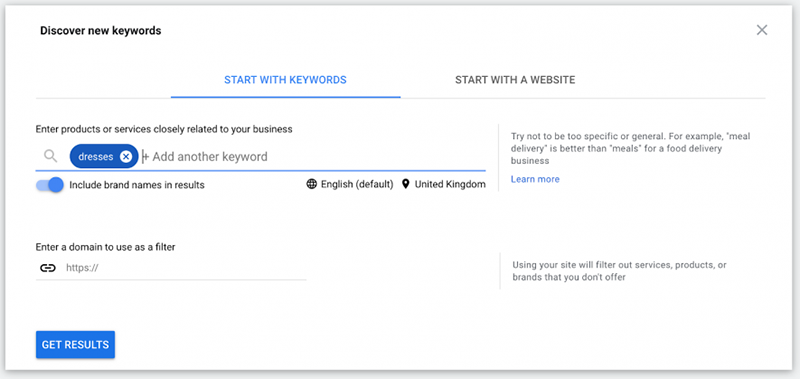The height and width of the screenshot is (379, 800).
Task: Click the Enter a domain filter label
Action: pyautogui.click(x=106, y=247)
